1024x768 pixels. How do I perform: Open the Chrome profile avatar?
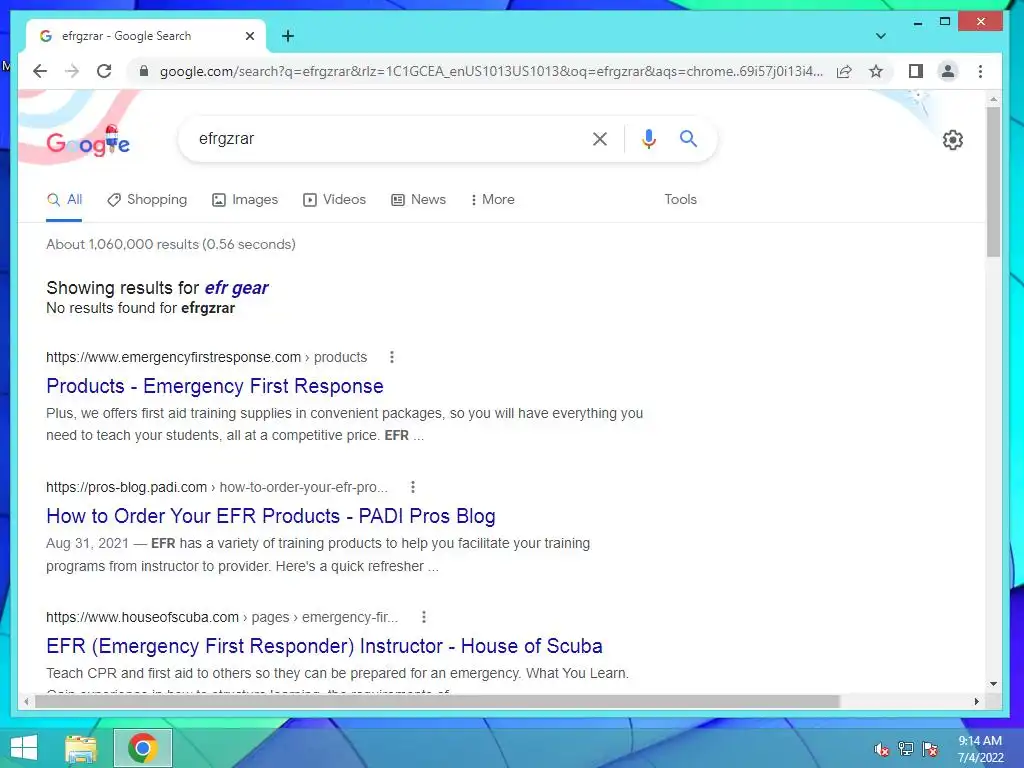[948, 71]
